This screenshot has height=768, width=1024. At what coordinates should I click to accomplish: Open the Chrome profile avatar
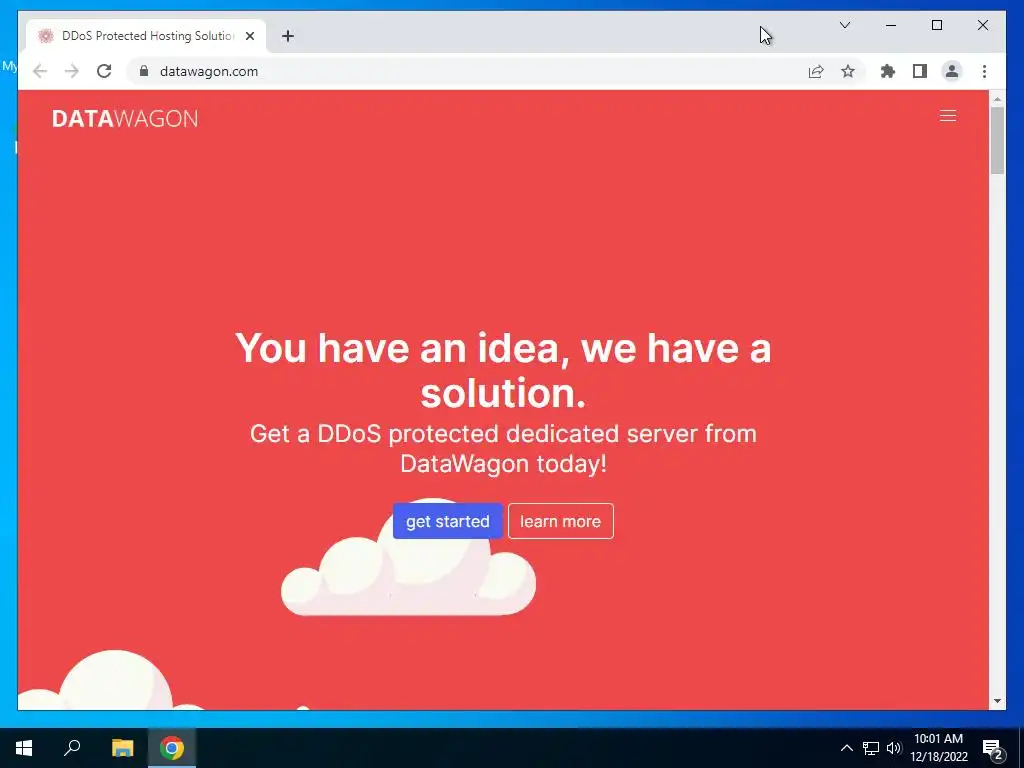pos(952,71)
